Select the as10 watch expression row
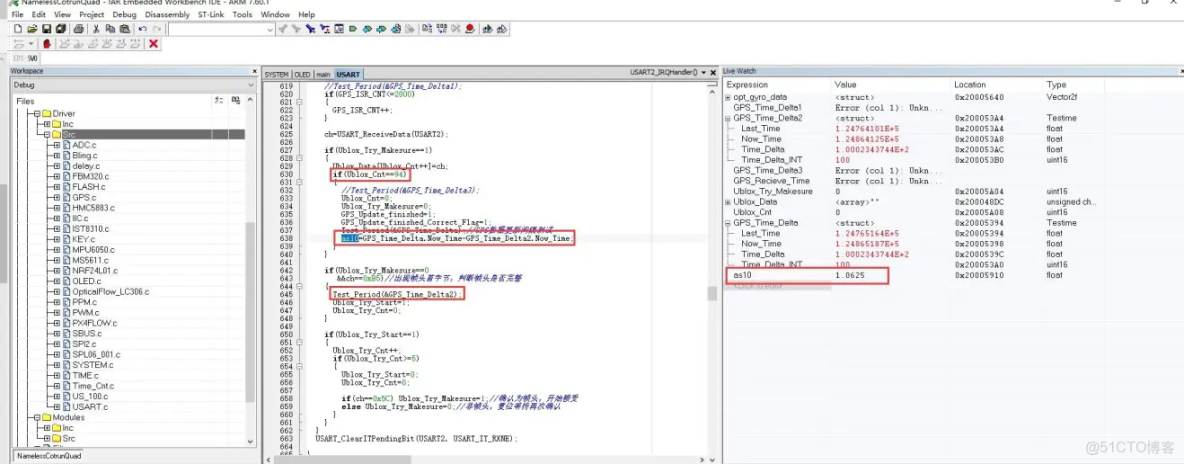Image resolution: width=1184 pixels, height=464 pixels. click(742, 275)
